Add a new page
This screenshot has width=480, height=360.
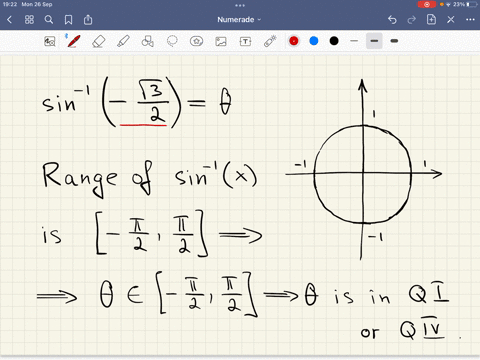[x=431, y=20]
